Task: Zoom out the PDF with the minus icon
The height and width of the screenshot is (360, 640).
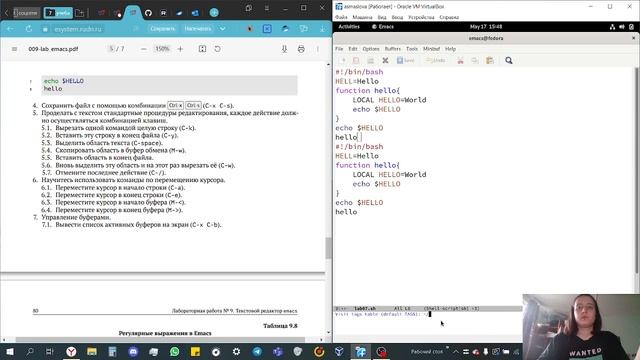Action: 144,49
